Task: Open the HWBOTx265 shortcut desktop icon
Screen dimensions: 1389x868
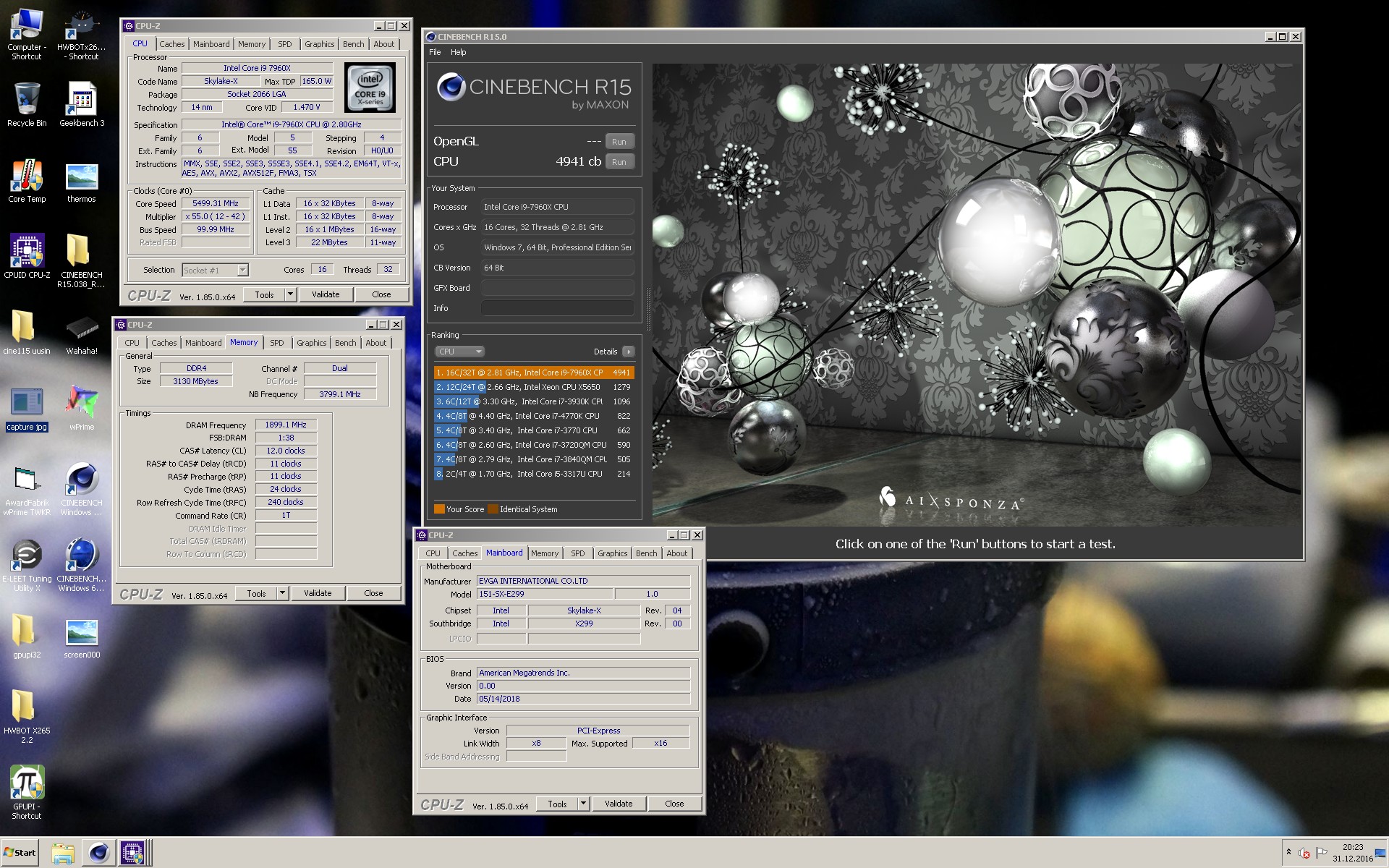Action: [x=82, y=34]
